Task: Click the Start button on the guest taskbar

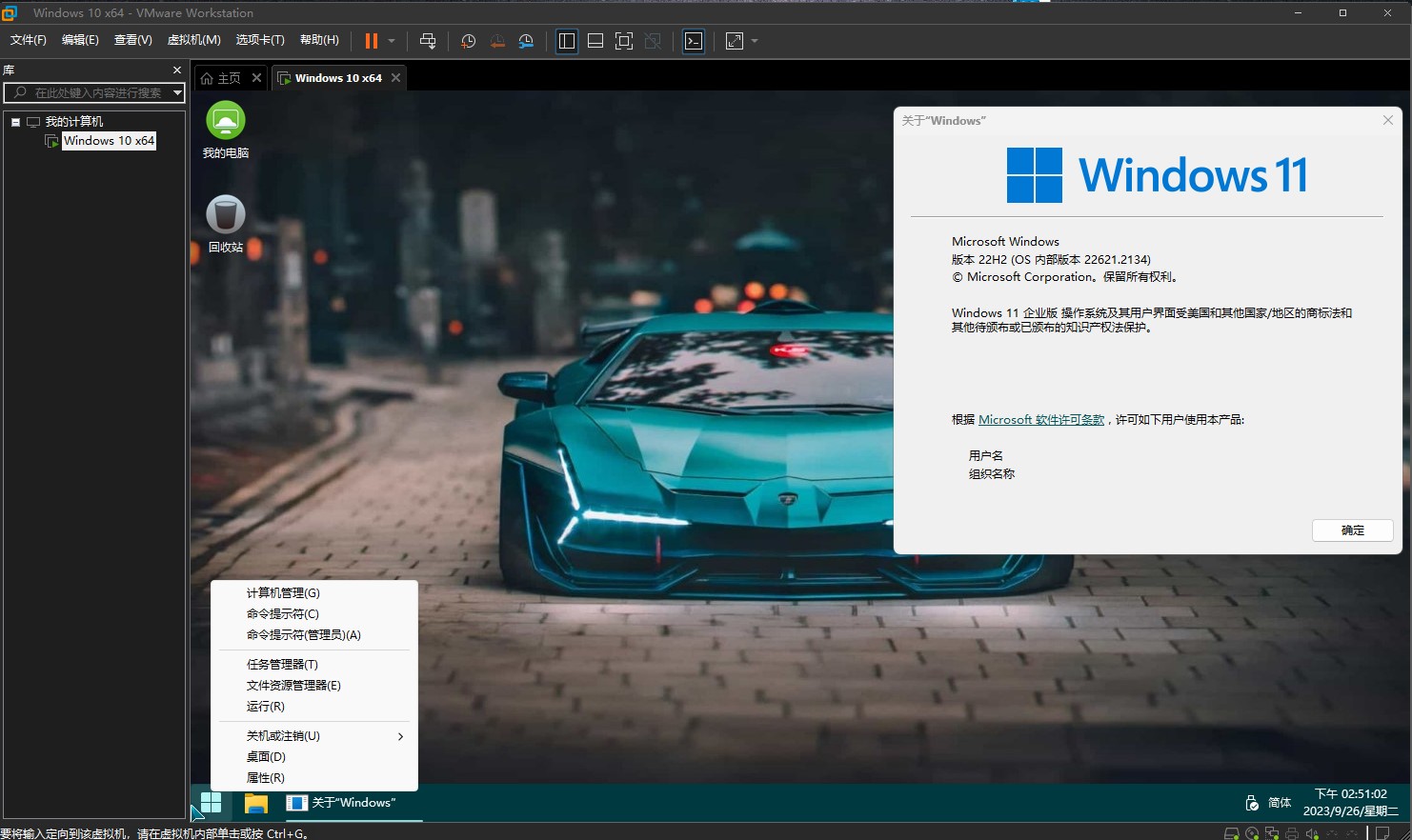Action: (211, 803)
